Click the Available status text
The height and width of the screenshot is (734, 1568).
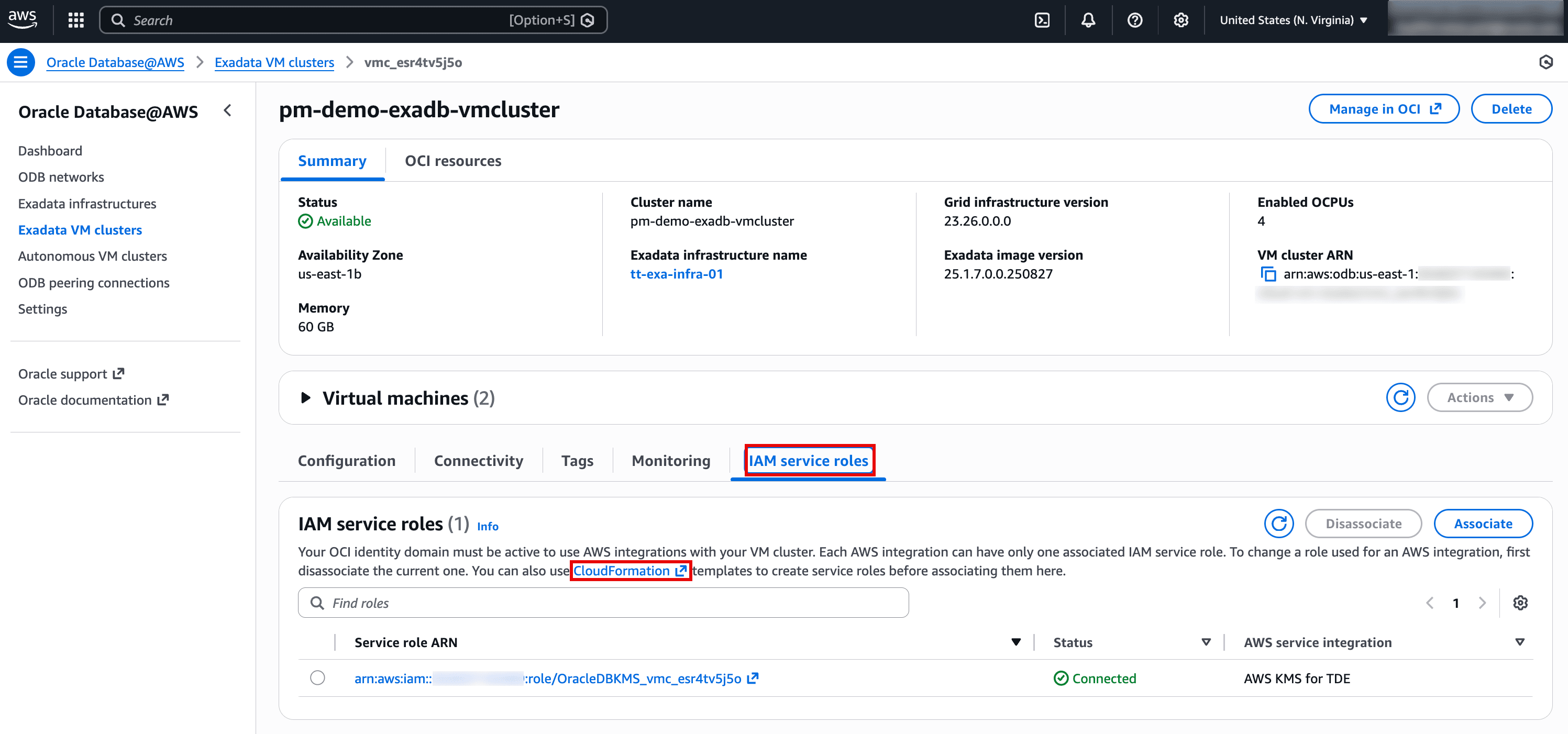pyautogui.click(x=344, y=221)
